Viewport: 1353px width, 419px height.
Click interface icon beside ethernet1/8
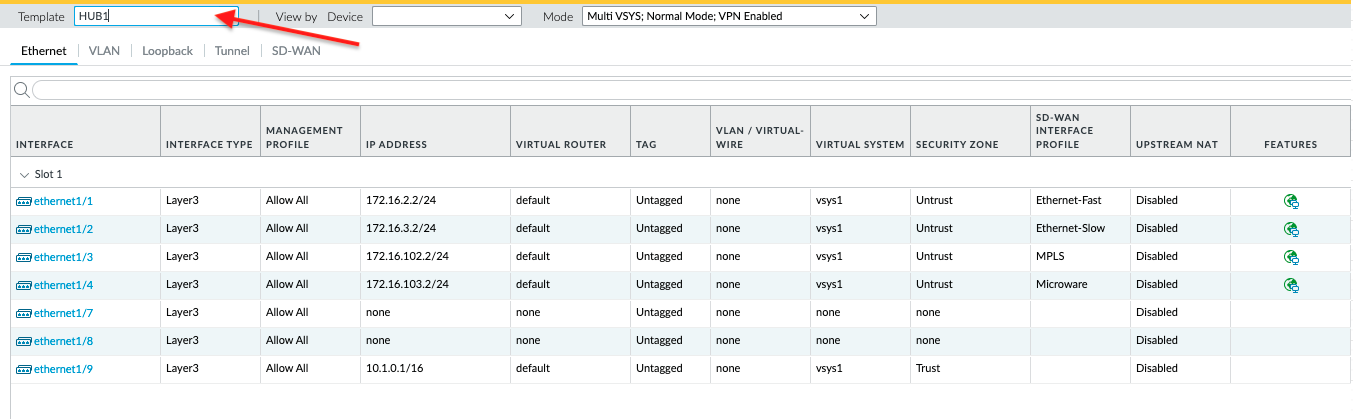(24, 341)
